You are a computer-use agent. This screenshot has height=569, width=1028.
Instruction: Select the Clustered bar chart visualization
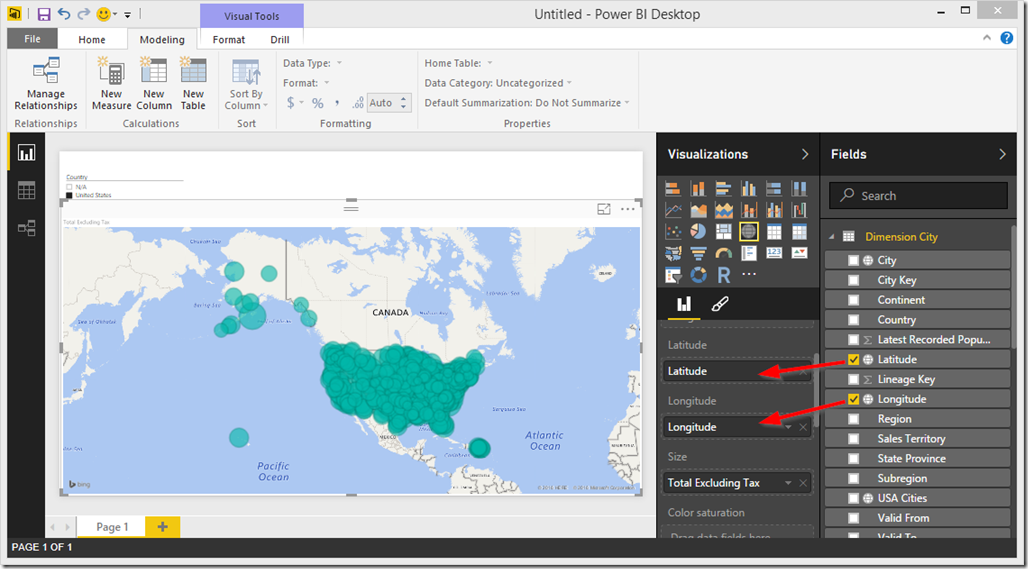pos(723,189)
